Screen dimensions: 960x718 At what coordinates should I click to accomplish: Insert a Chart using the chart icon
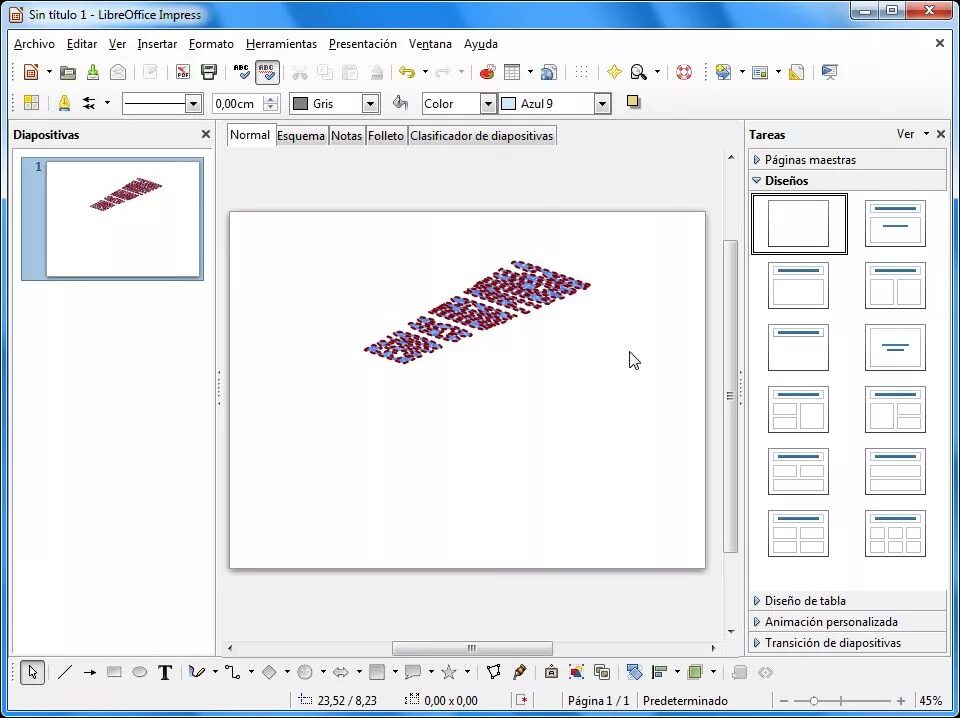tap(487, 72)
